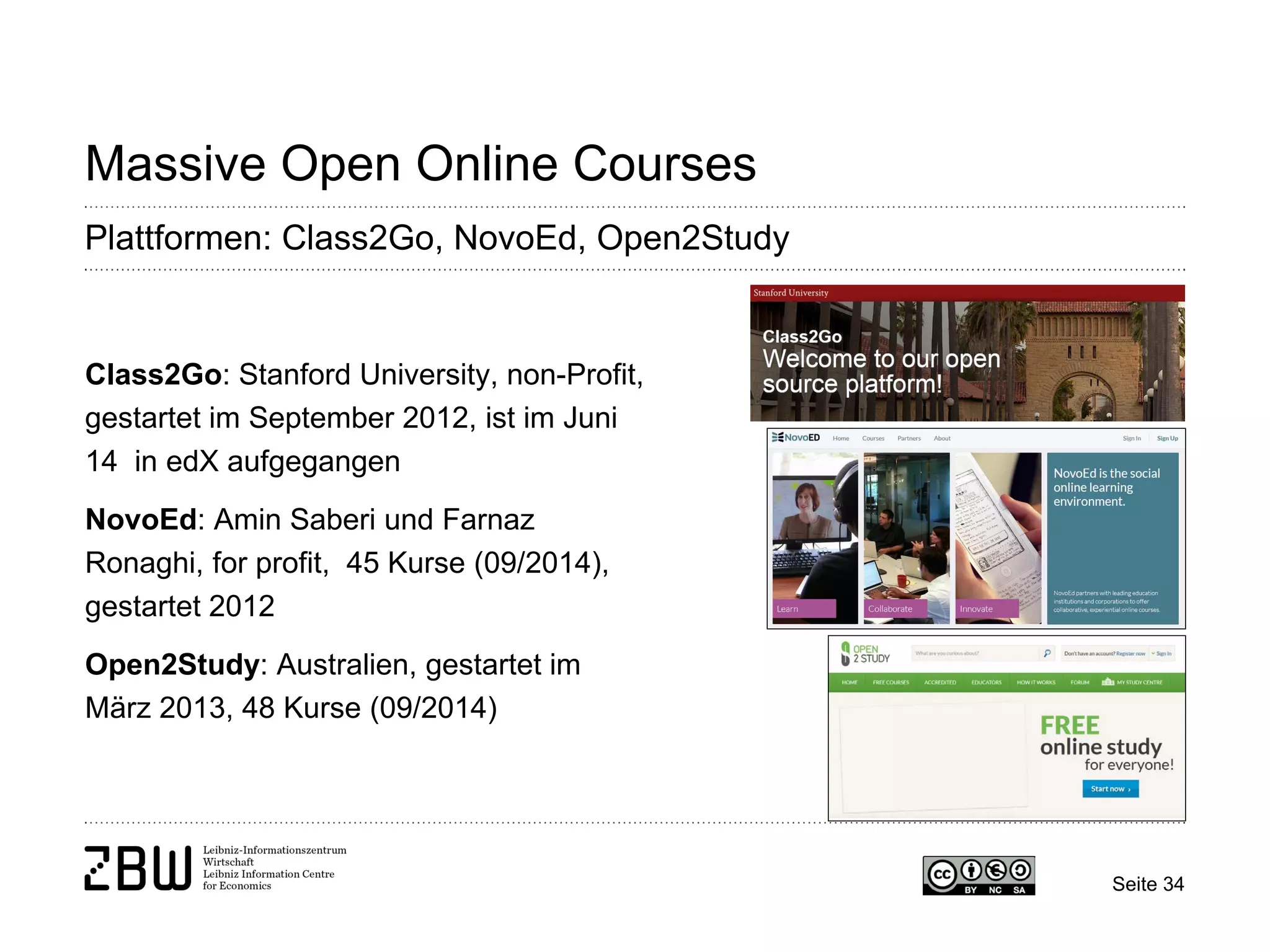Click the FREE COURSES tab in Open2Study
This screenshot has height=952, width=1270.
pyautogui.click(x=890, y=682)
